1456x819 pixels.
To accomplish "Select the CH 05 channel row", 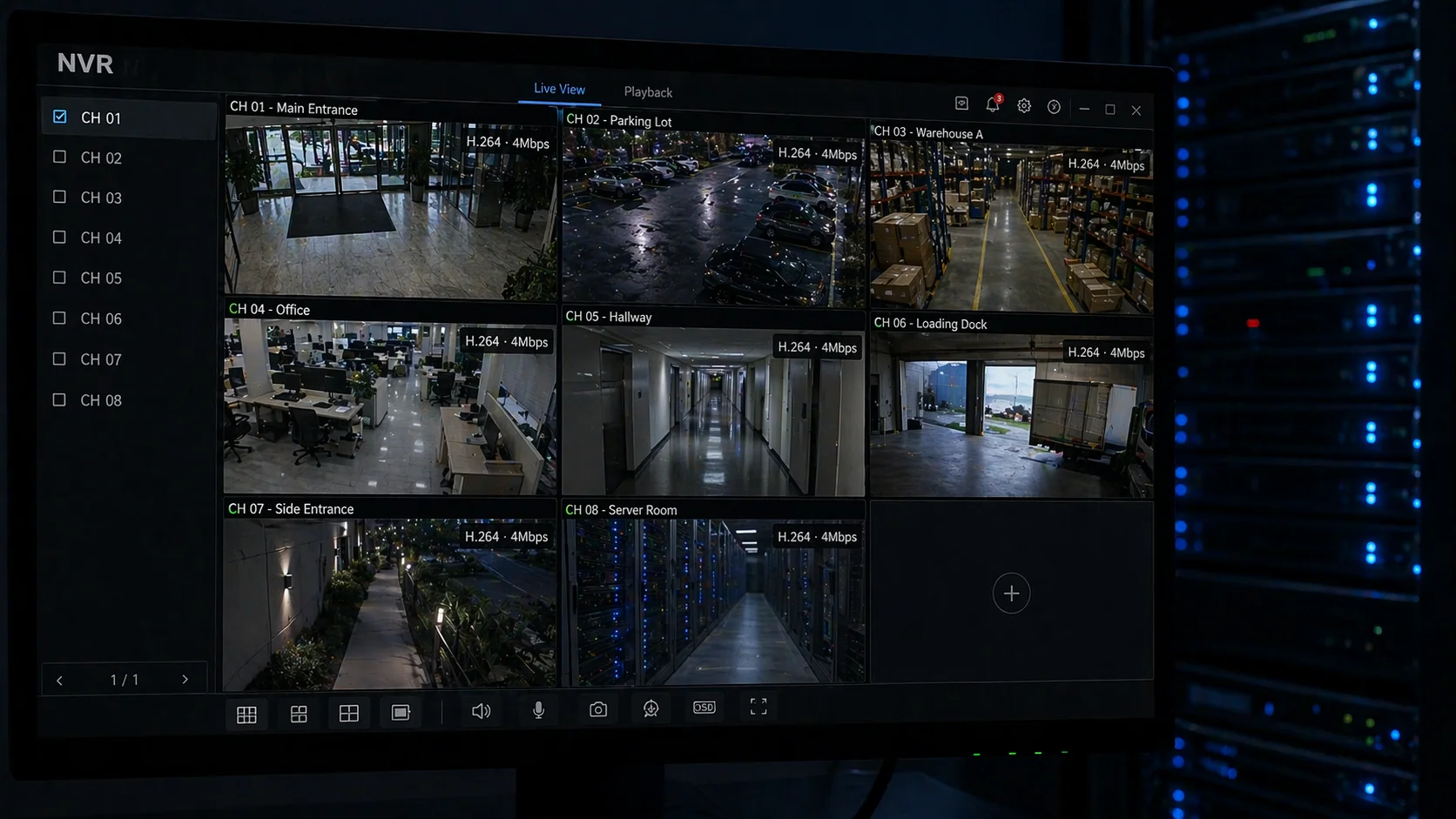I will [100, 278].
